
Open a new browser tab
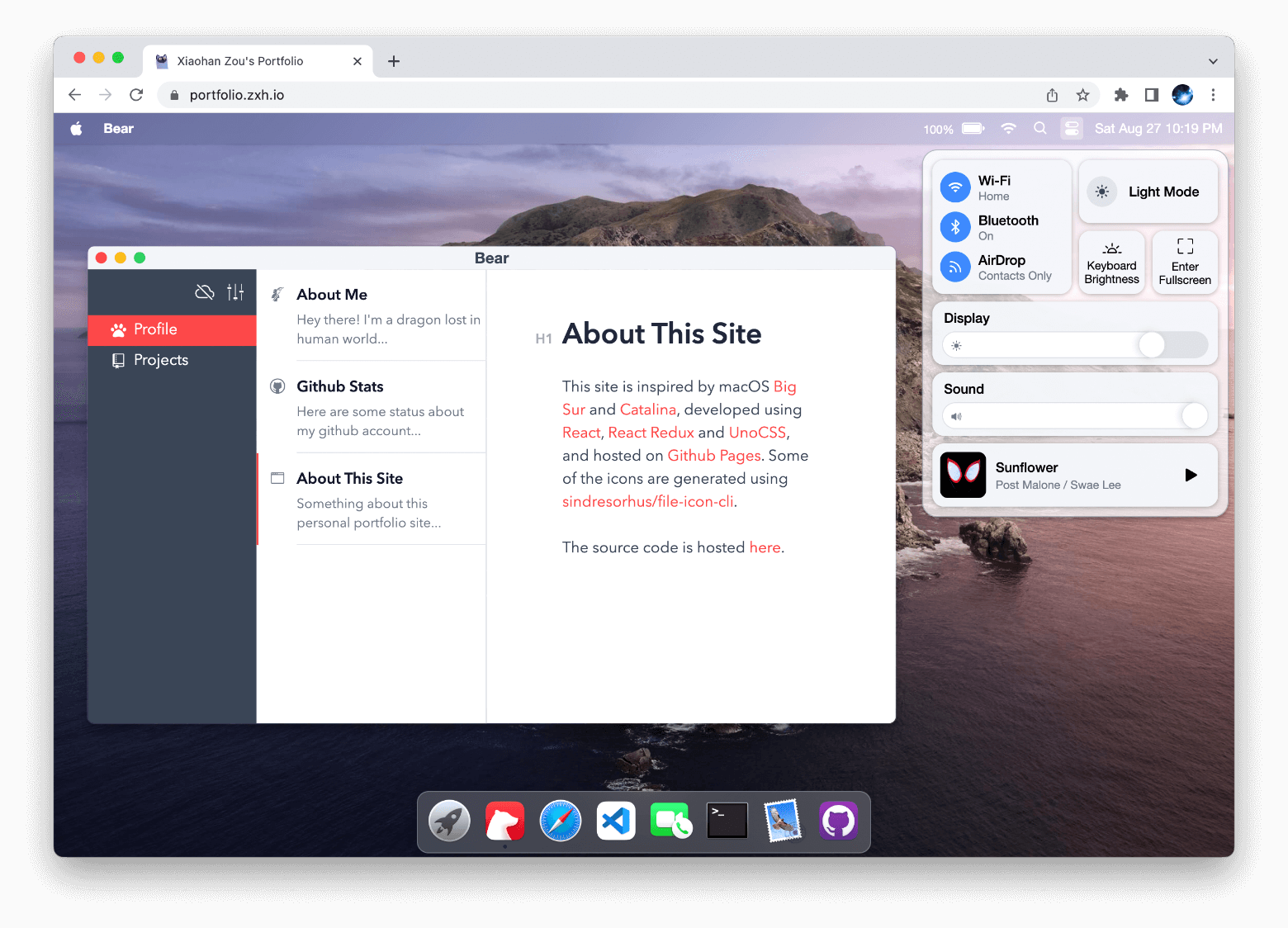point(394,61)
